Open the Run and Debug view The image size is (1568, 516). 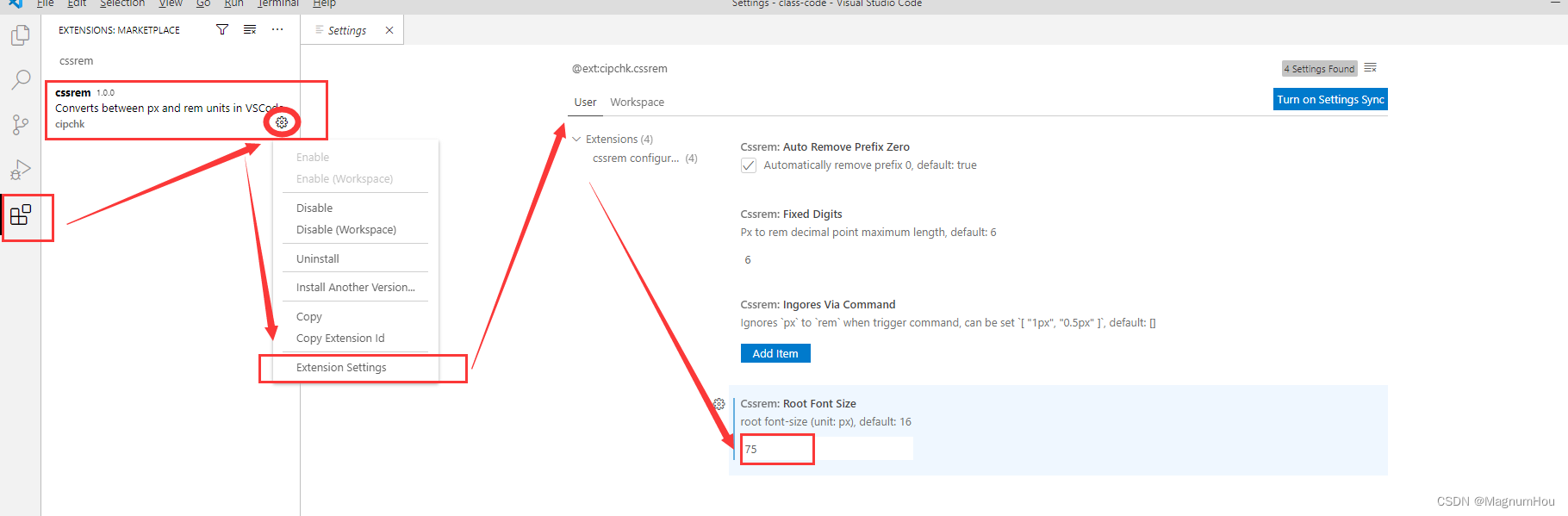(x=21, y=170)
